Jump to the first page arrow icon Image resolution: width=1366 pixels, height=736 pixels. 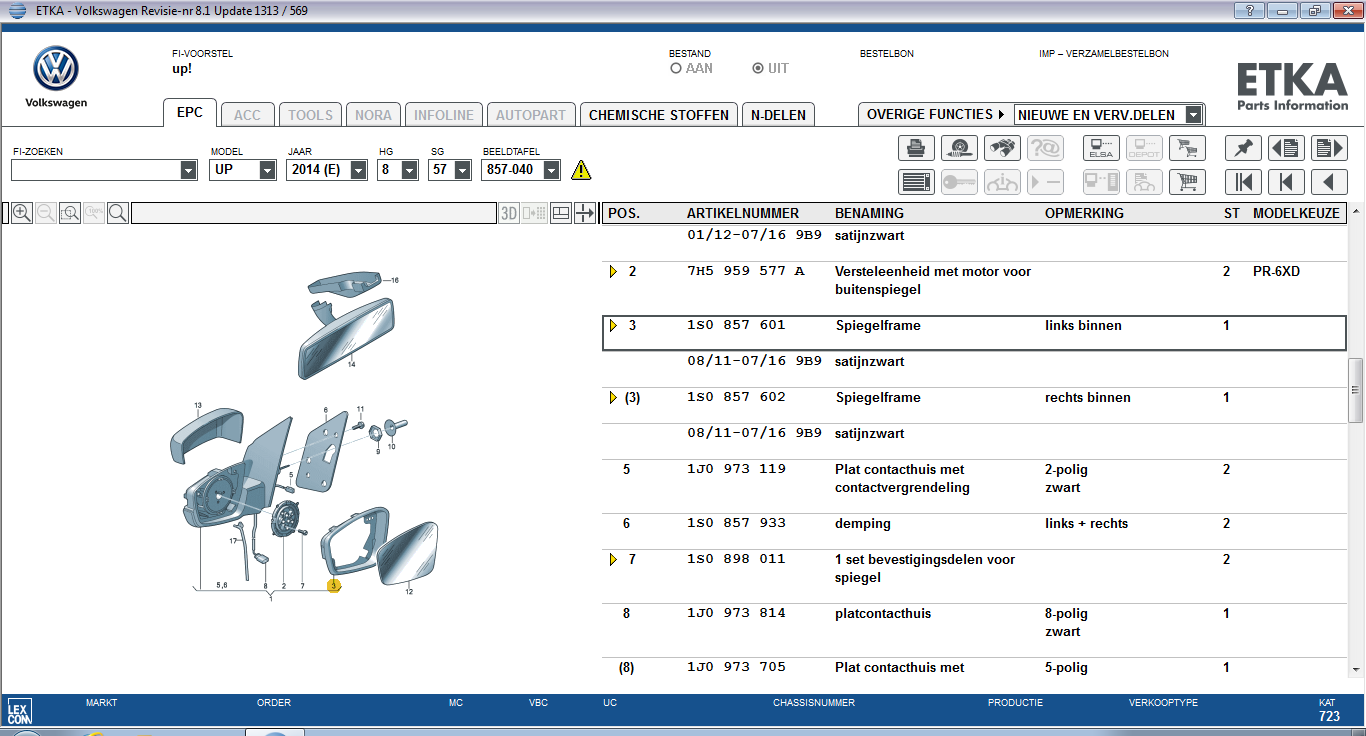1243,182
